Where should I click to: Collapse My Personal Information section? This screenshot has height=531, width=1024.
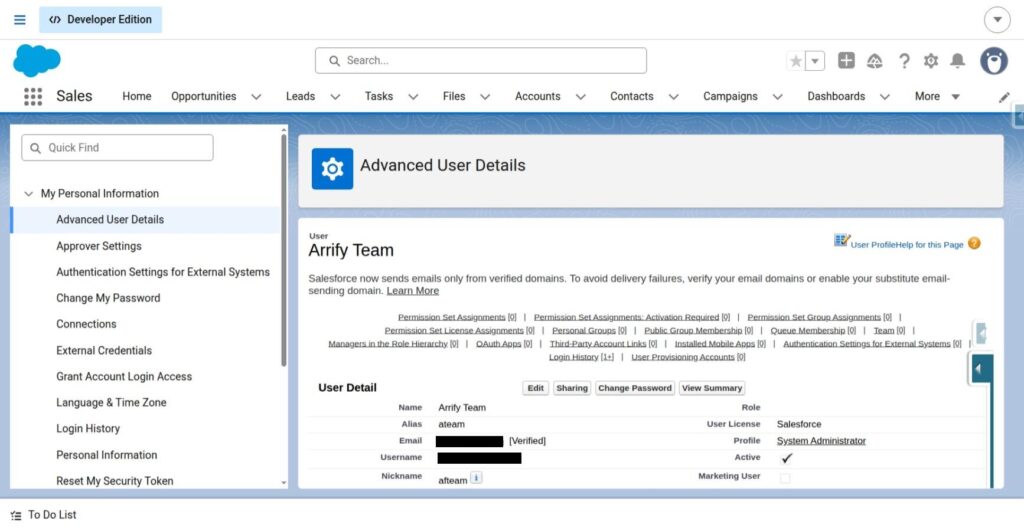point(29,194)
